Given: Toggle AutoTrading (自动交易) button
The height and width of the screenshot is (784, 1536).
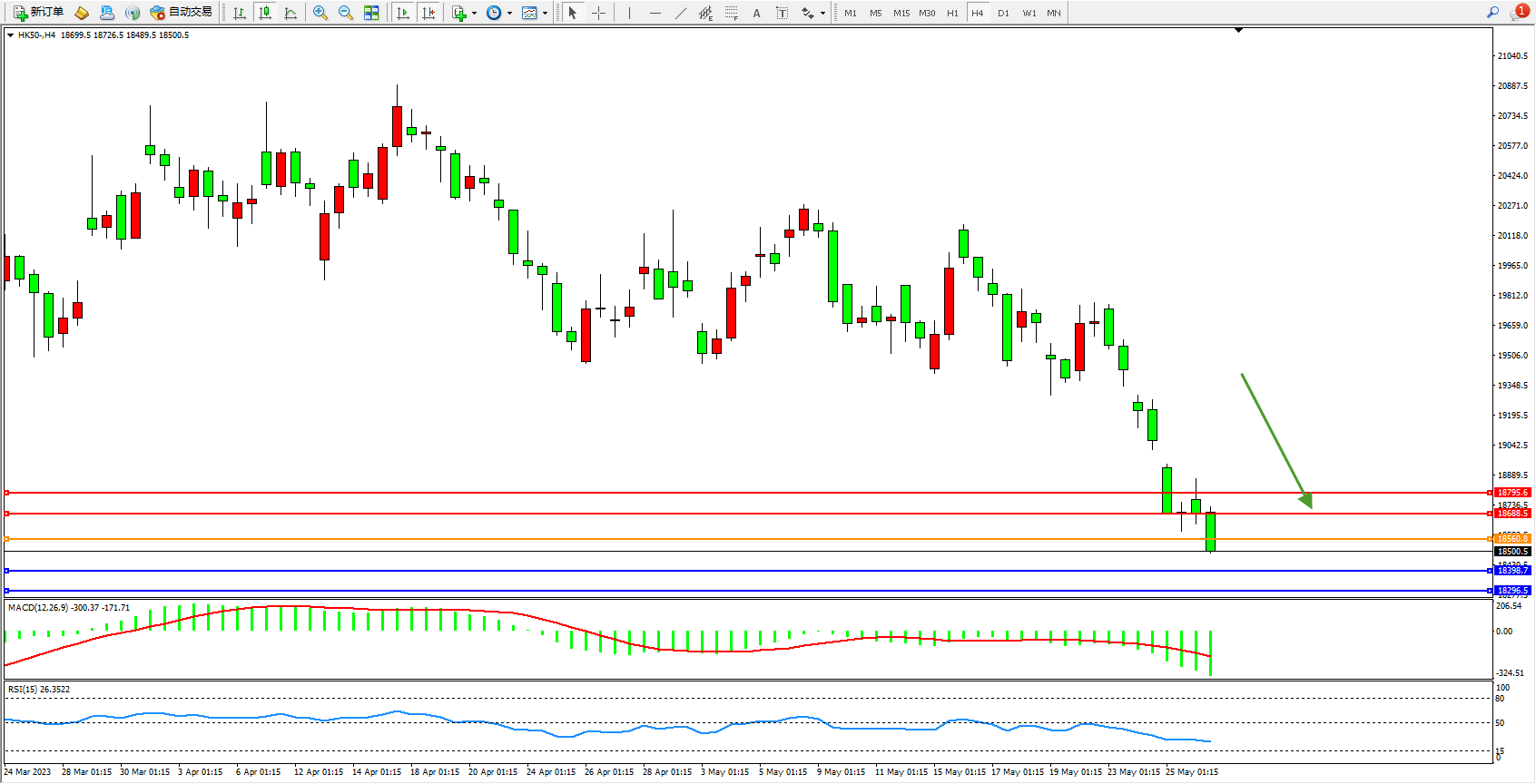Looking at the screenshot, I should (x=182, y=13).
